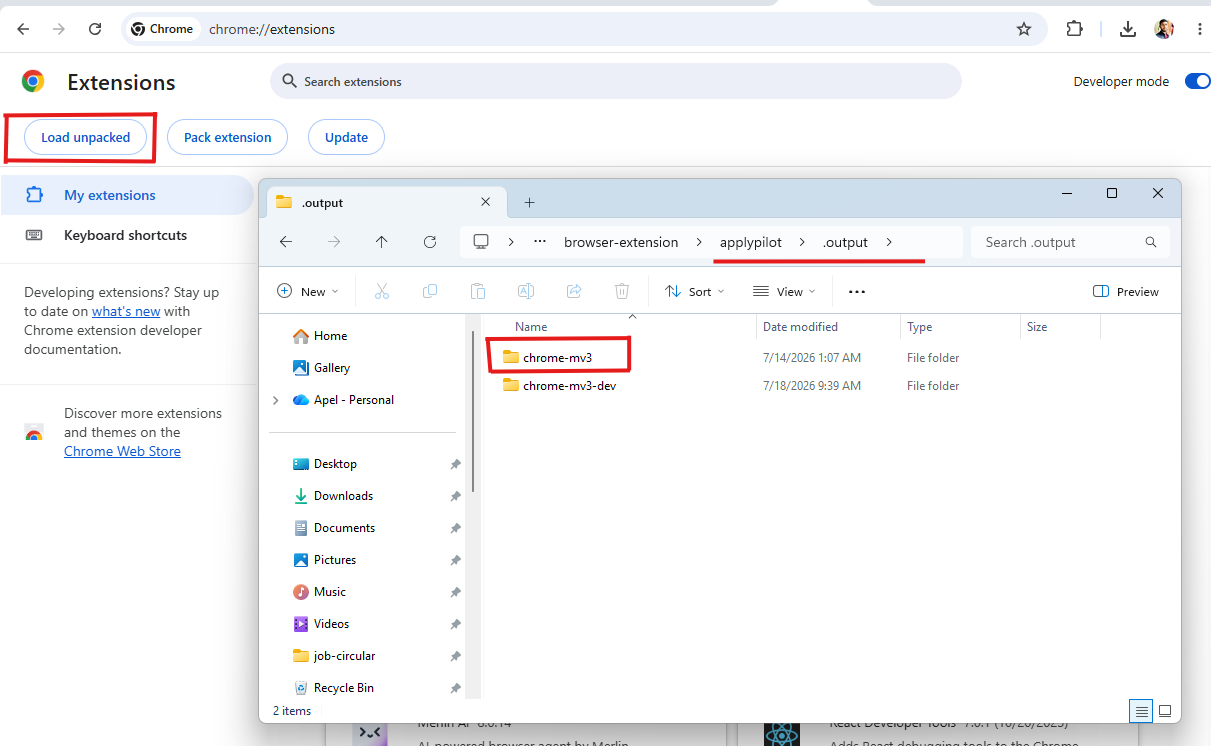Click the Delete trash icon
Image resolution: width=1211 pixels, height=746 pixels.
coord(622,291)
